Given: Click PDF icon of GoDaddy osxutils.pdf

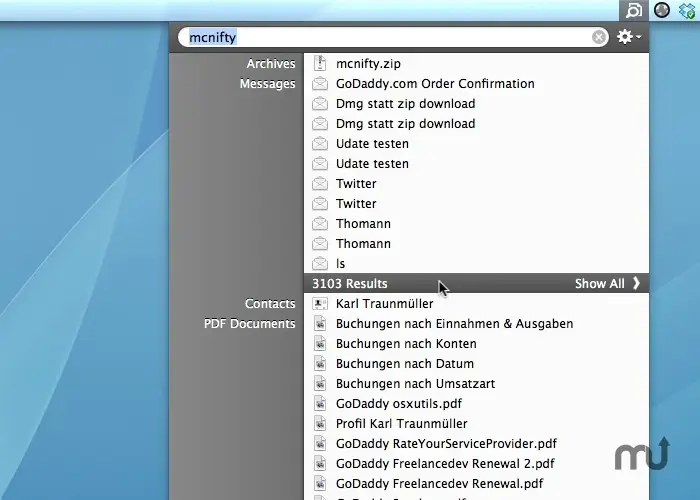Looking at the screenshot, I should [x=320, y=404].
